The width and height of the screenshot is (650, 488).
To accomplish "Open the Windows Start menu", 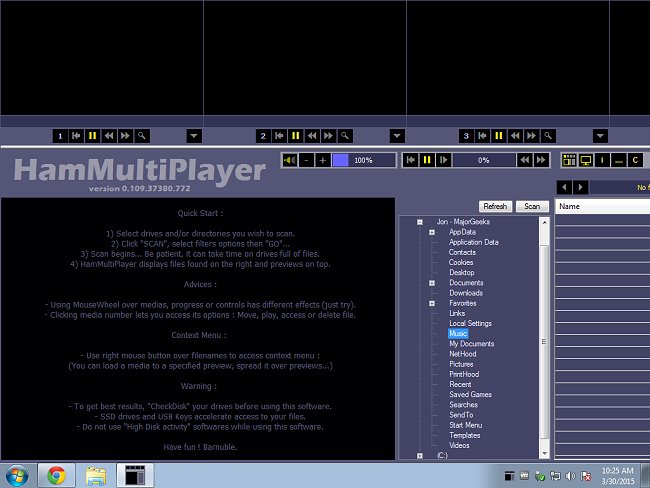I will click(x=17, y=476).
